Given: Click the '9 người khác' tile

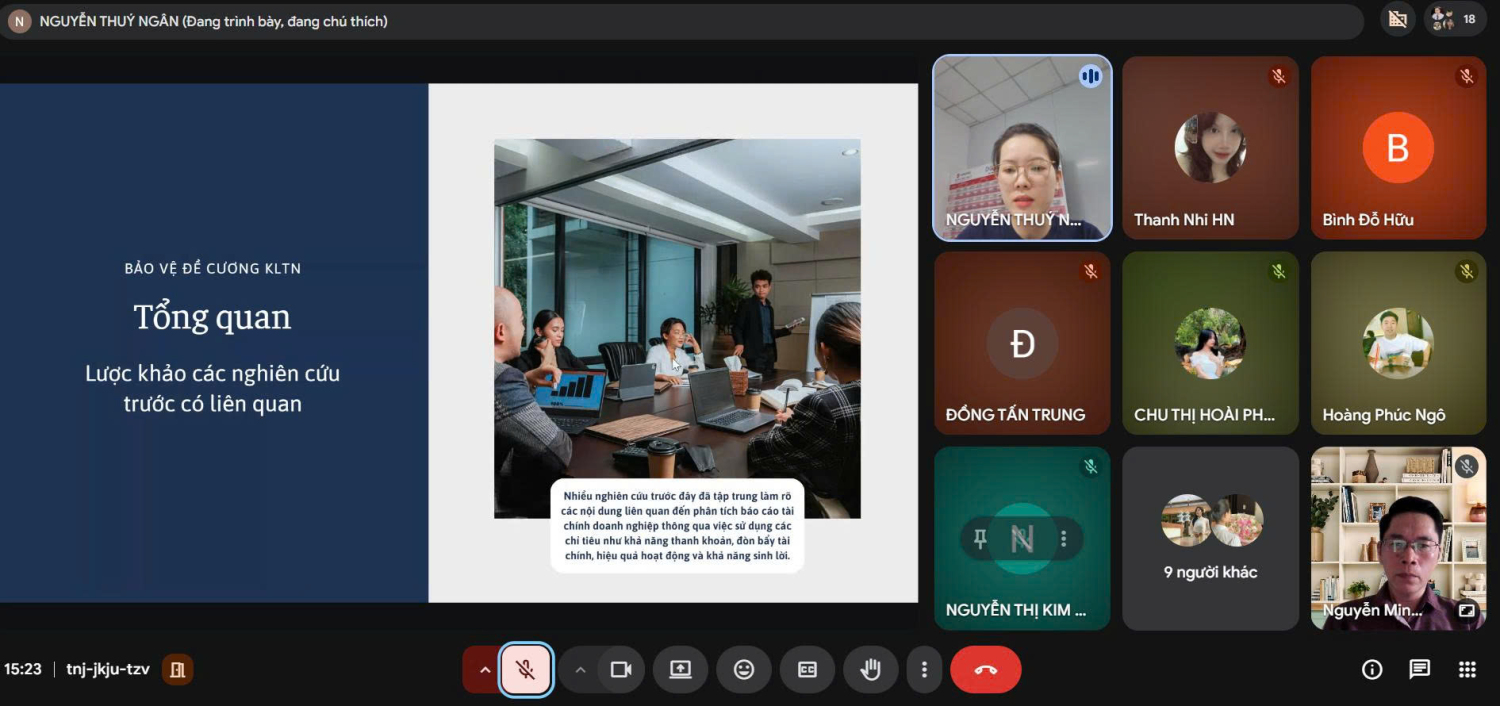Looking at the screenshot, I should coord(1210,538).
